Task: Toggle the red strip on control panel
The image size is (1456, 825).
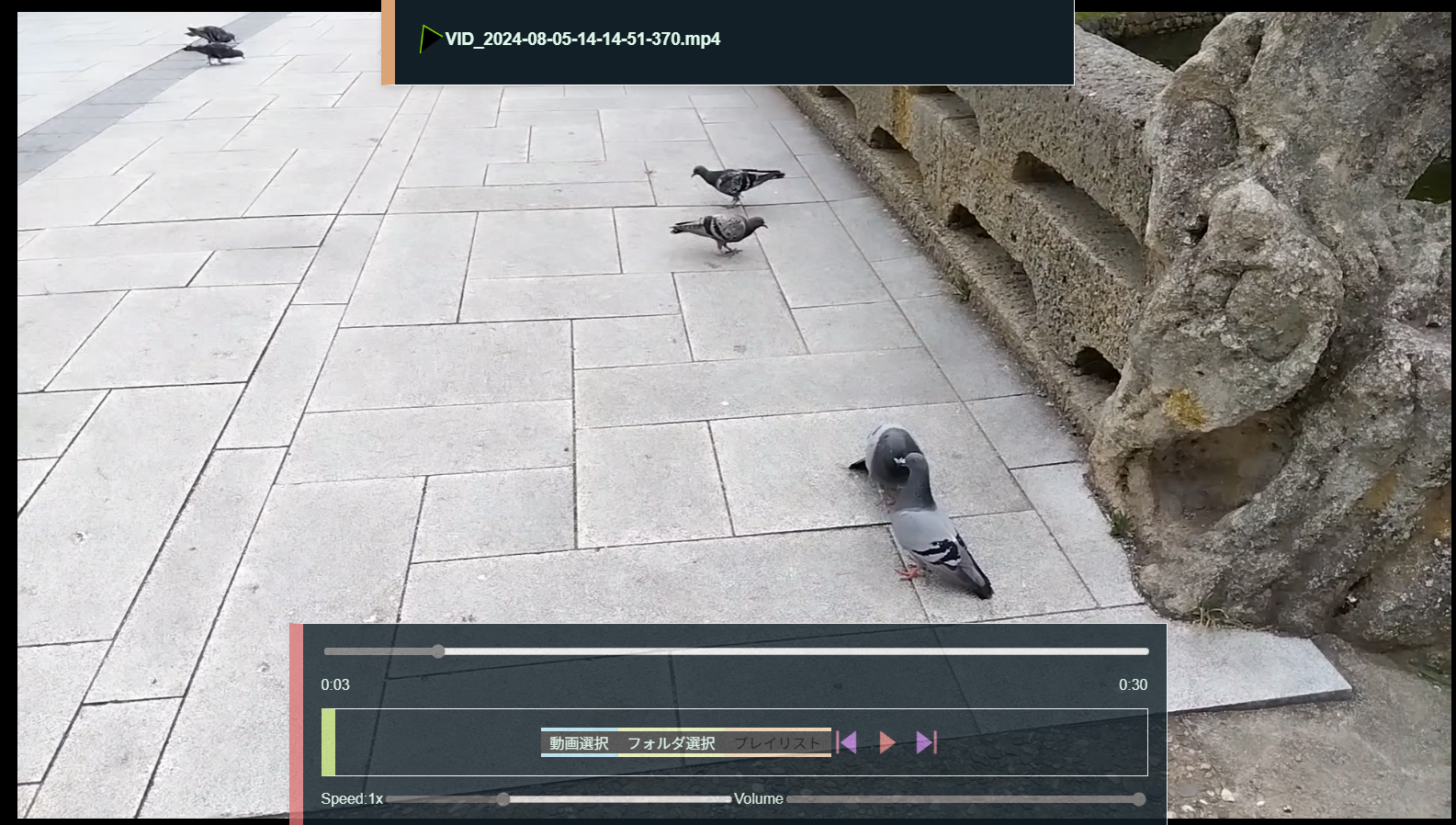Action: point(296,724)
